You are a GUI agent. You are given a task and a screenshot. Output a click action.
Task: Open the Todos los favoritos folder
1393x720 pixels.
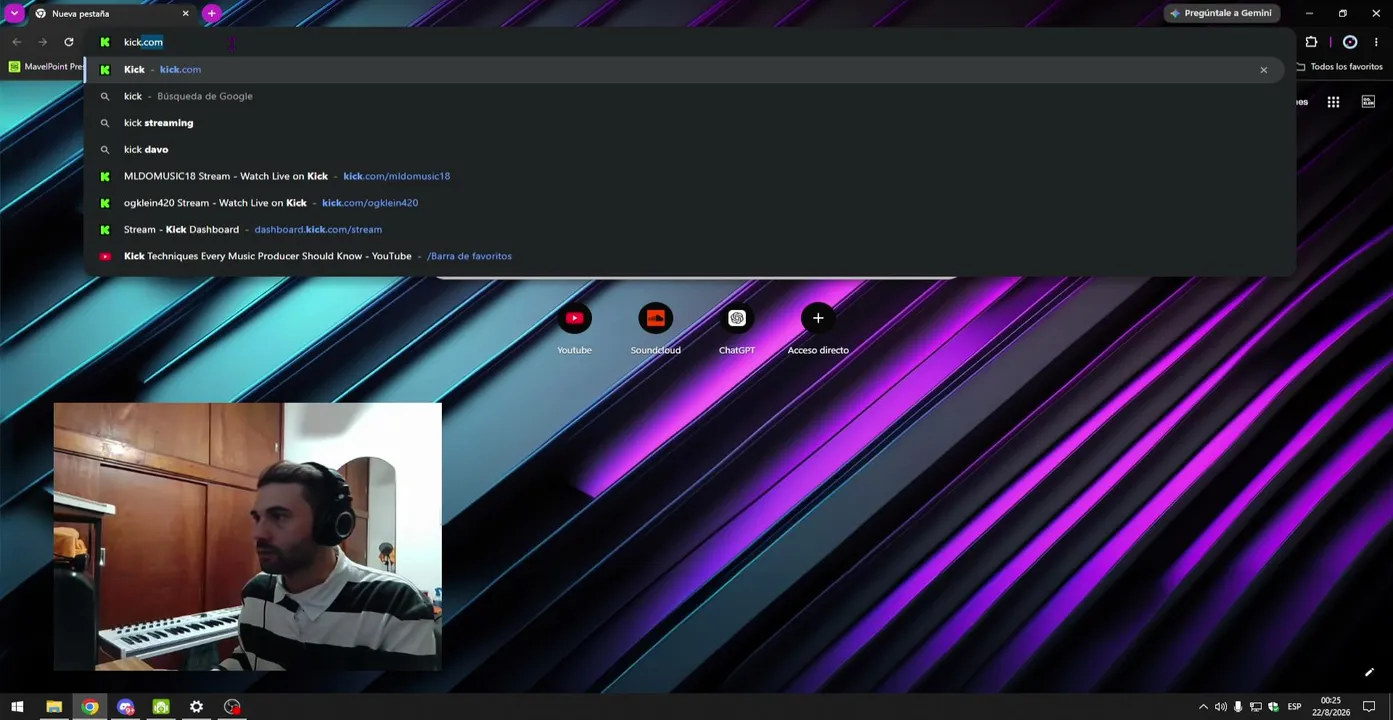[1340, 67]
